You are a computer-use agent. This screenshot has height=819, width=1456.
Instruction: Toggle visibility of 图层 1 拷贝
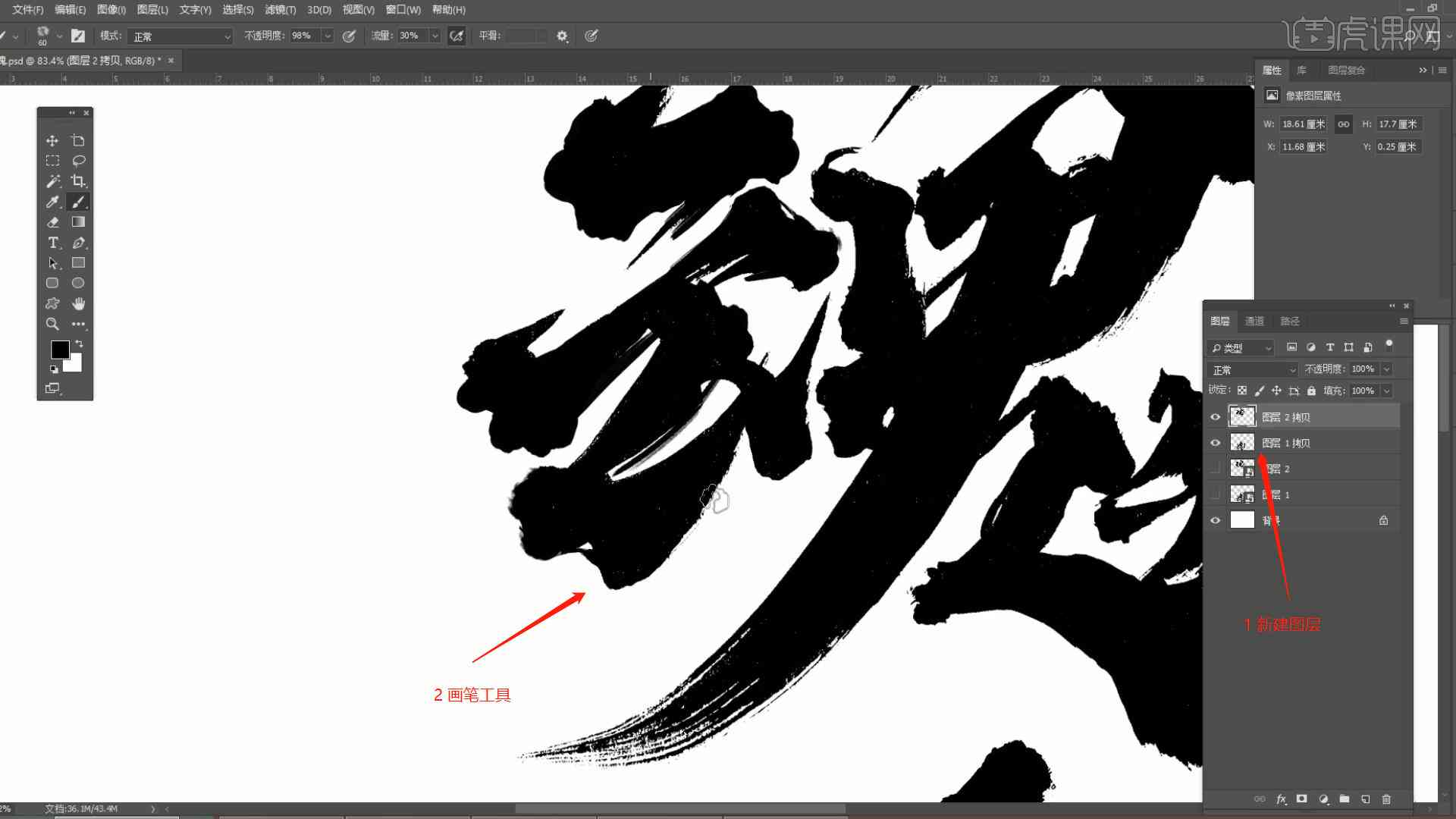[x=1215, y=443]
